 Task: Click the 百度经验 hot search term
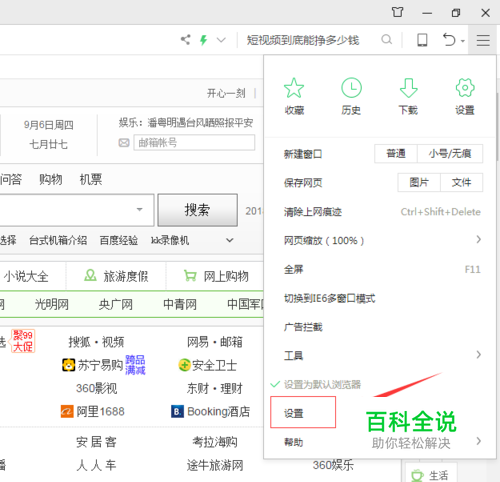coord(119,240)
